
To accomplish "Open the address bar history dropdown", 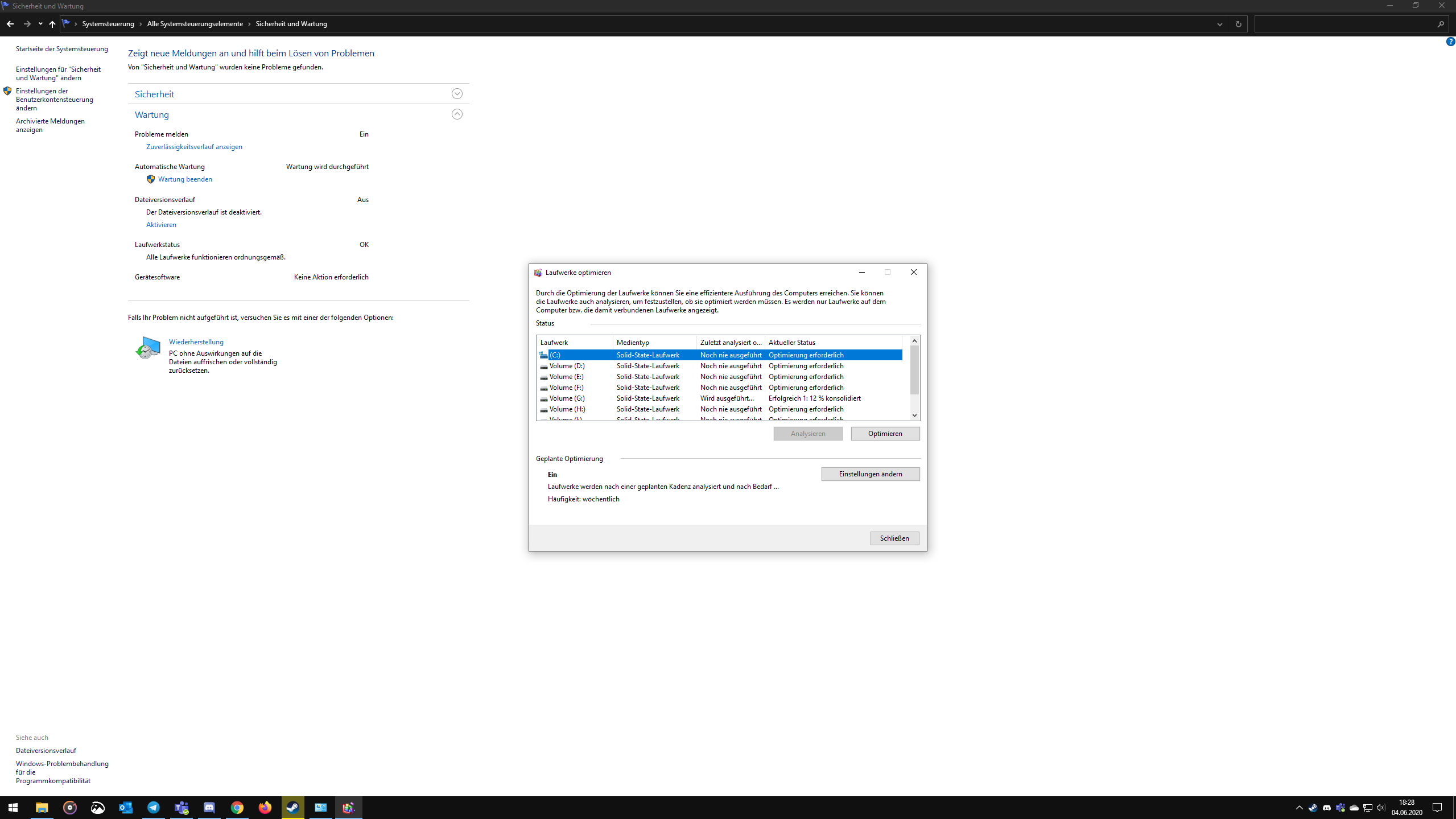I will [1219, 24].
